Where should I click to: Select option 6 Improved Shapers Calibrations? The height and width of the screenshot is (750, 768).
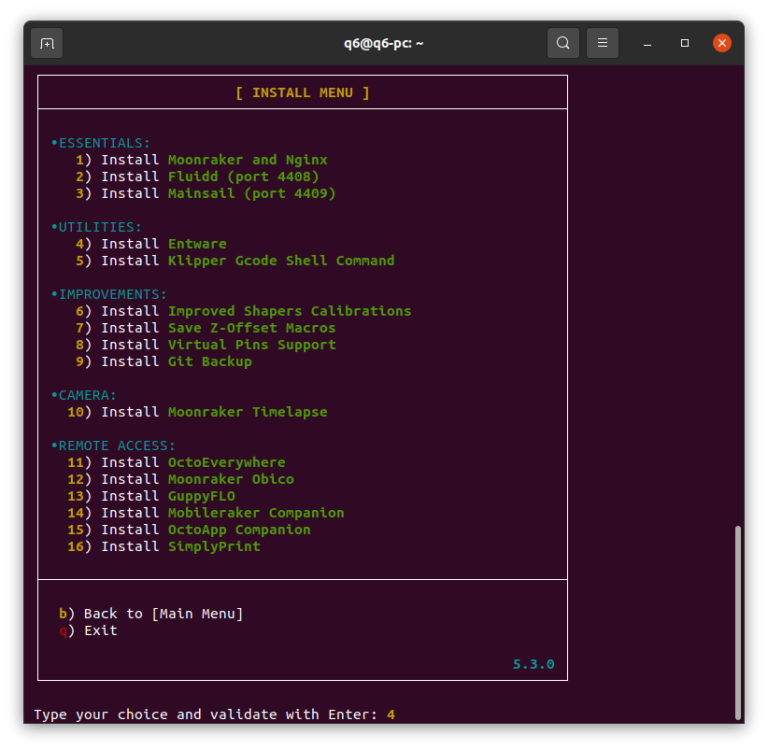coord(243,311)
